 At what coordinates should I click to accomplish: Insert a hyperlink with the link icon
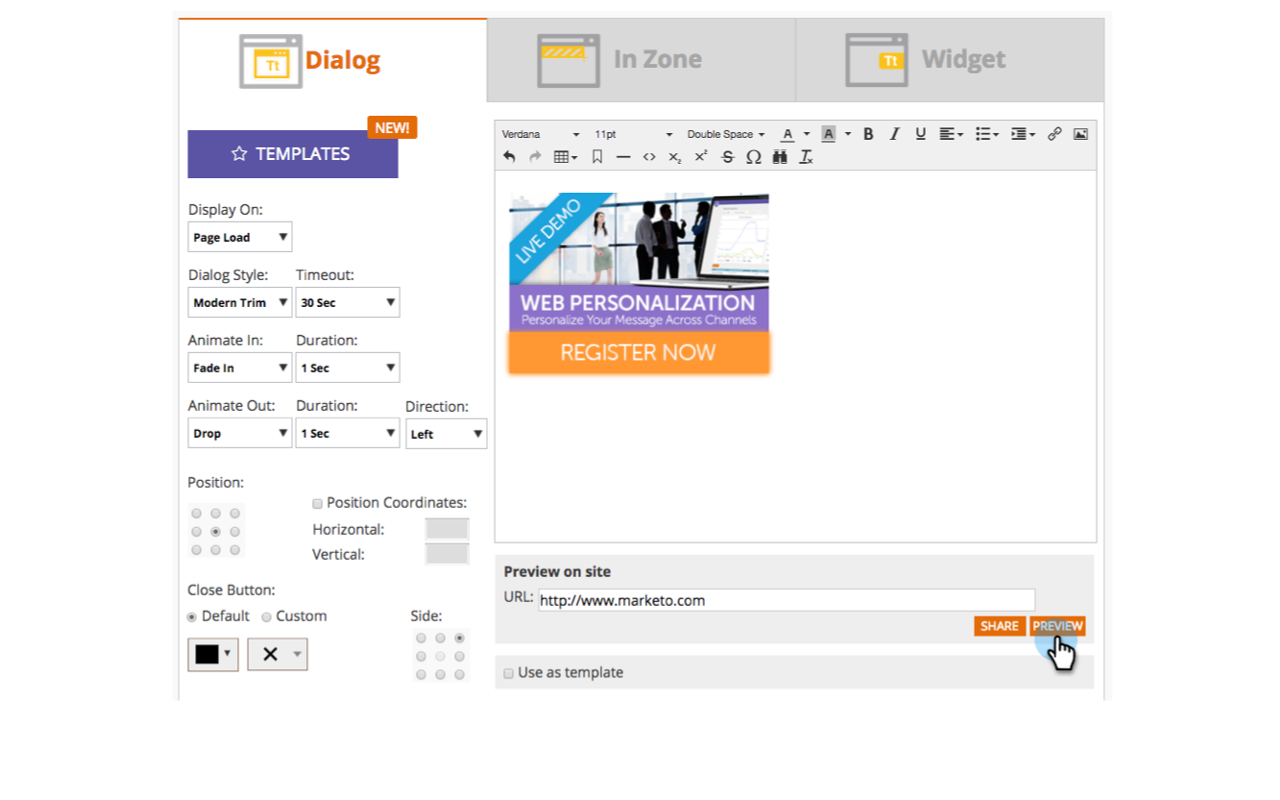click(1054, 133)
